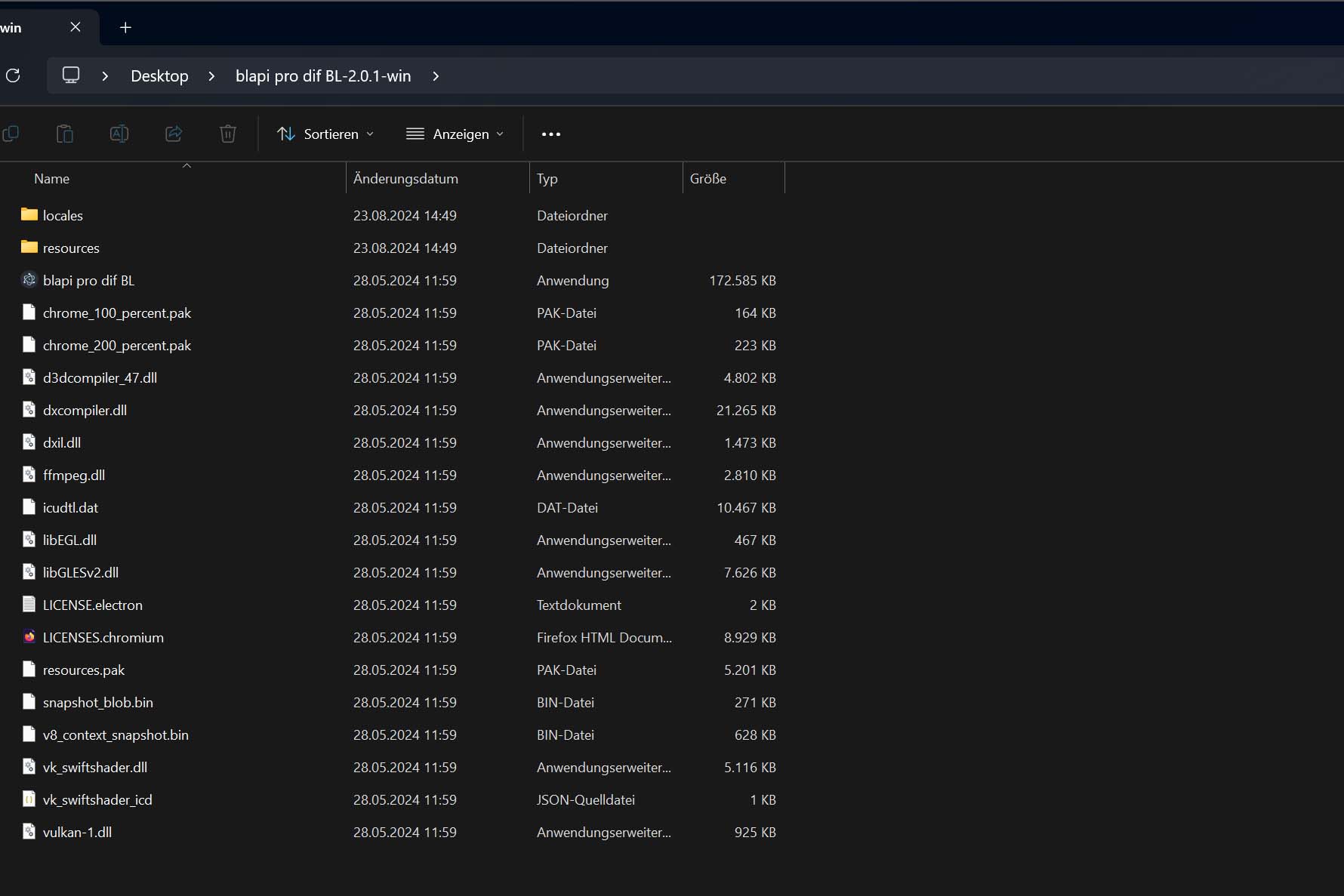1344x896 pixels.
Task: Click the vk_swiftshader_icd JSON file icon
Action: [x=29, y=799]
